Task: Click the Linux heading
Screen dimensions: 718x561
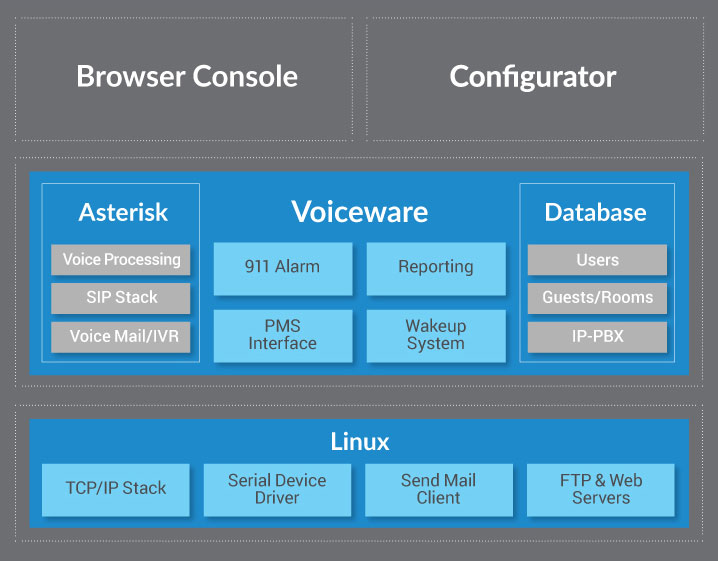Action: point(360,441)
